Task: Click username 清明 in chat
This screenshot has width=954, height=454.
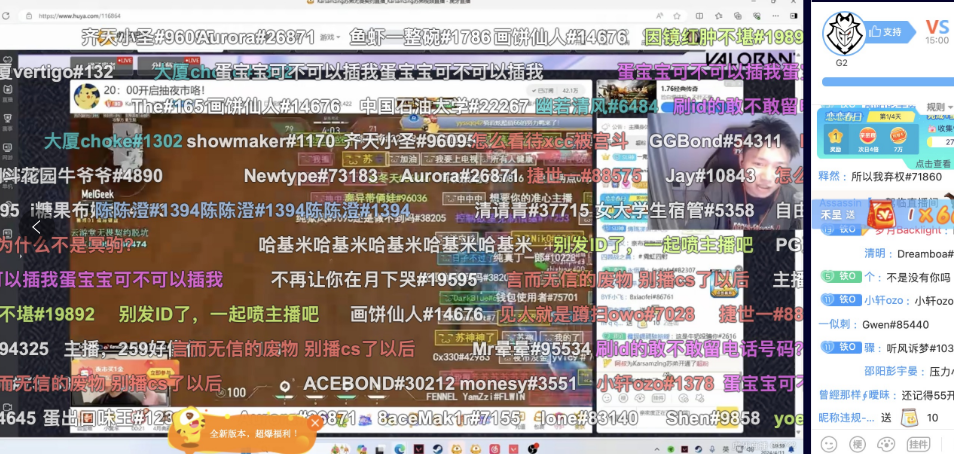Action: 875,253
